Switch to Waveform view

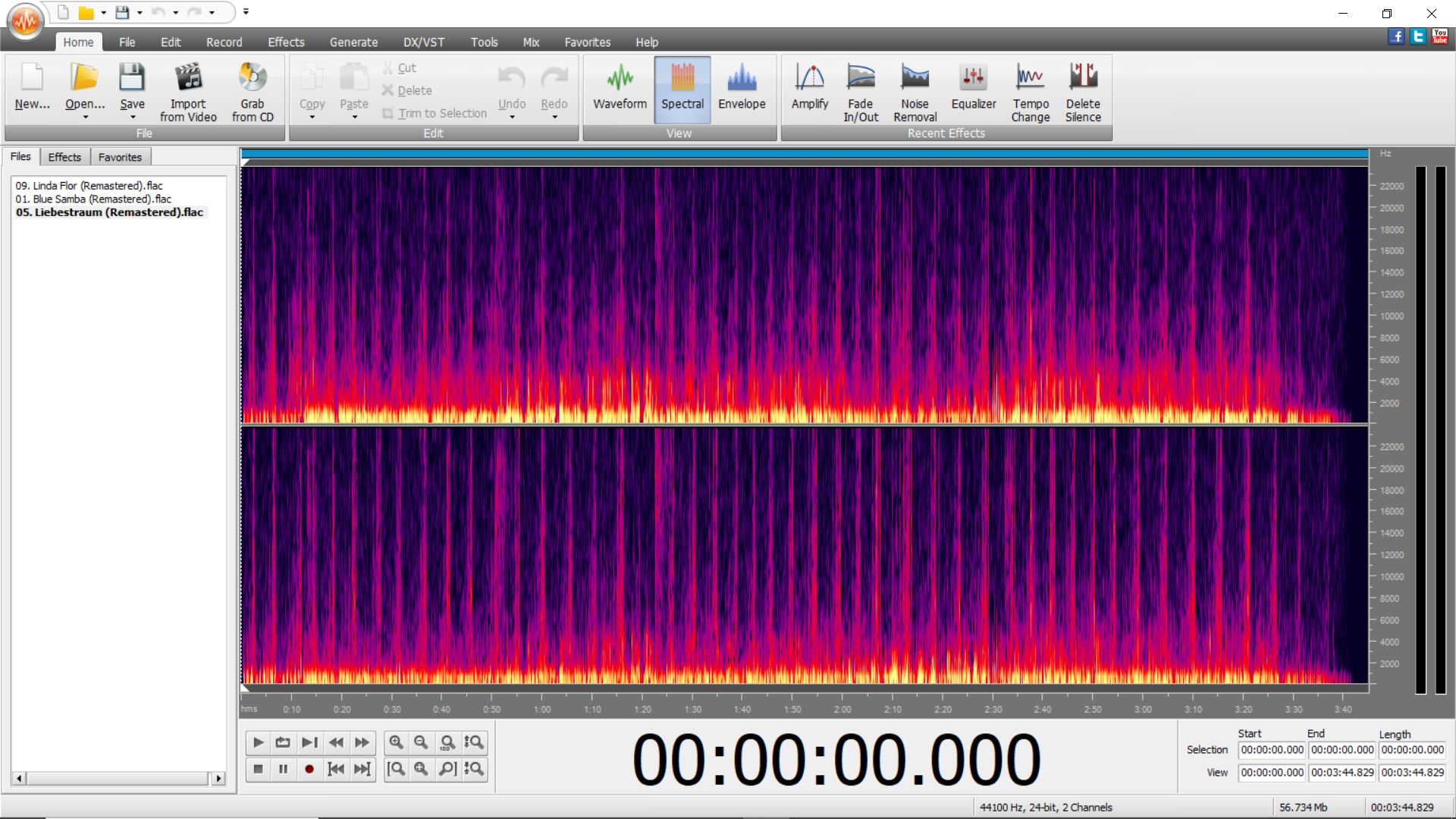[620, 89]
